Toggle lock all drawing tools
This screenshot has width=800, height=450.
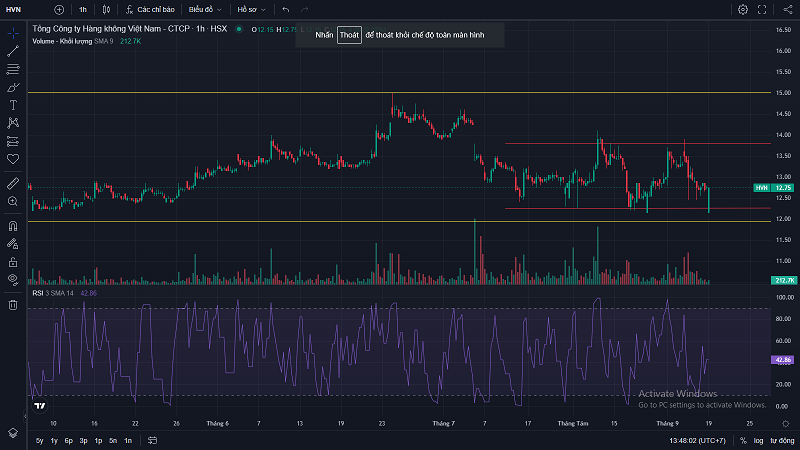(13, 260)
